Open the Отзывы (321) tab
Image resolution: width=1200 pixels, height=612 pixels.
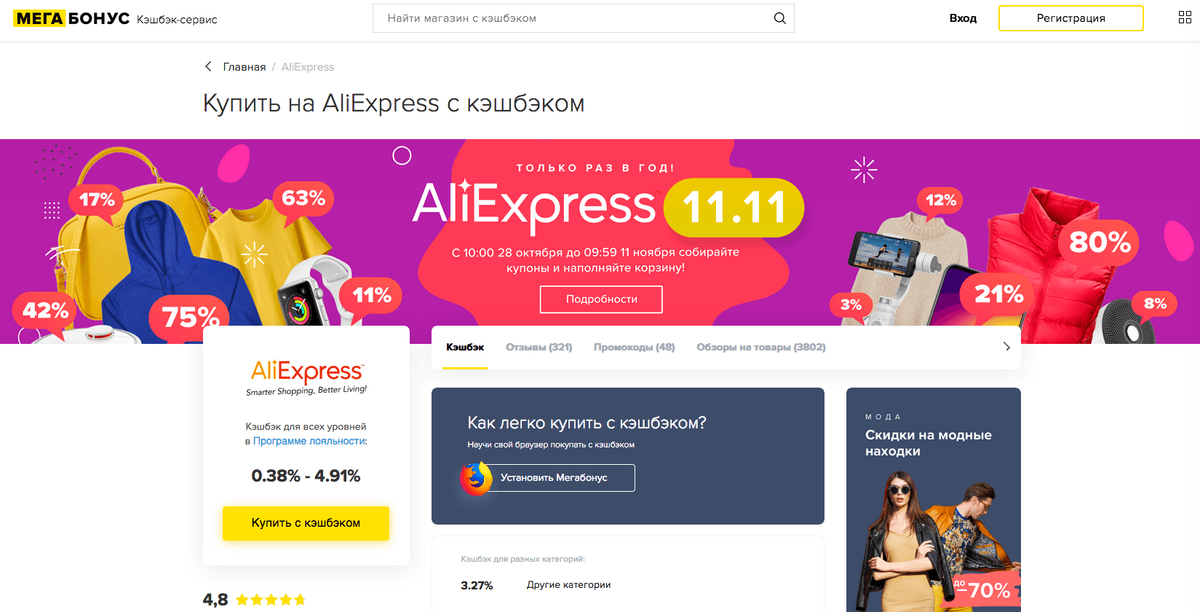pyautogui.click(x=539, y=347)
